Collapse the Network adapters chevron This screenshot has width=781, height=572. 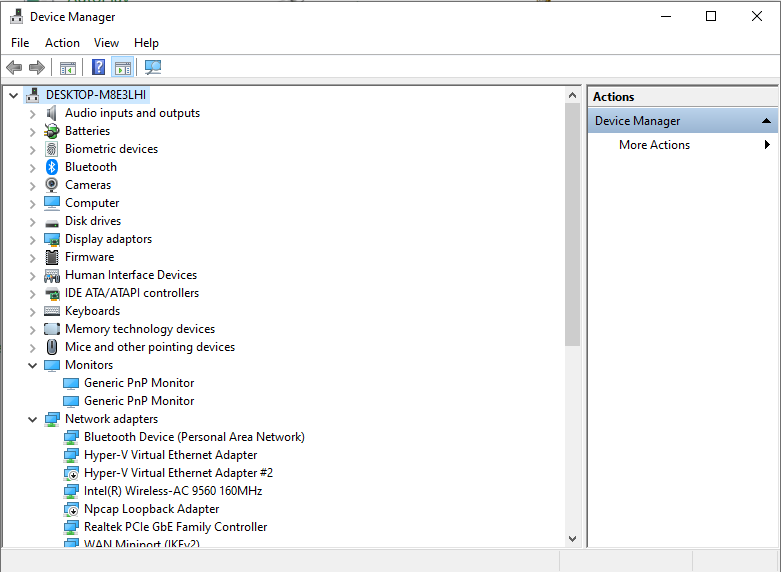point(32,419)
